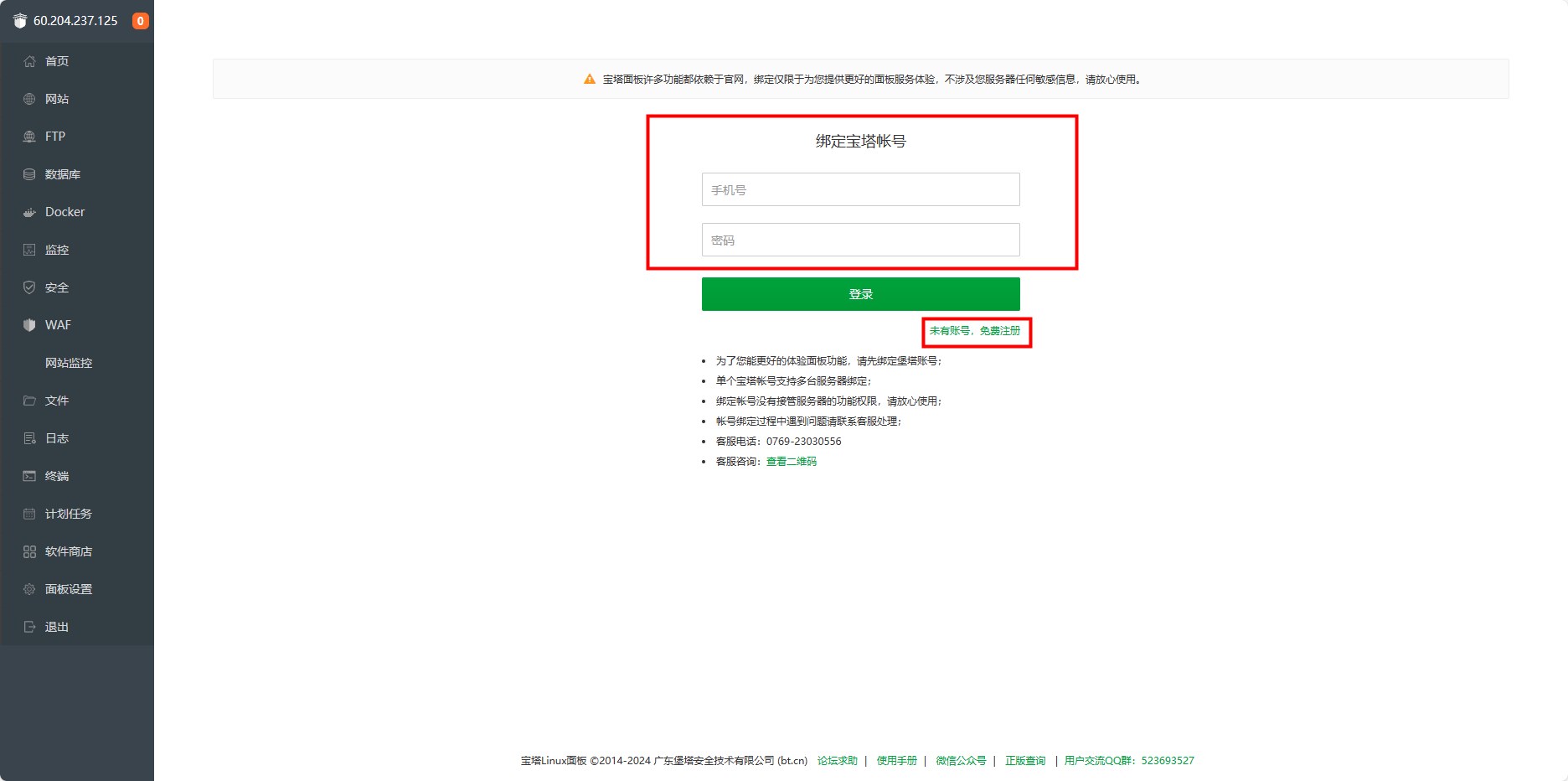Click the FTP sidebar icon
The image size is (1568, 781).
(x=29, y=137)
